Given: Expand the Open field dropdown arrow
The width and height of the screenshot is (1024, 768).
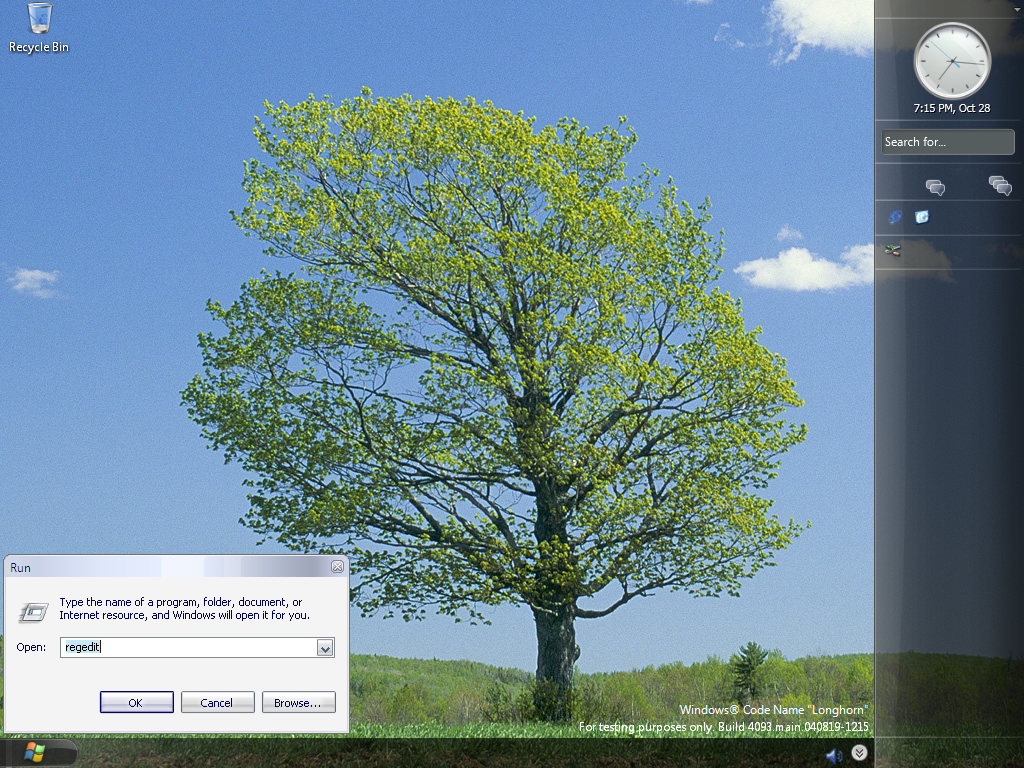Looking at the screenshot, I should point(325,648).
